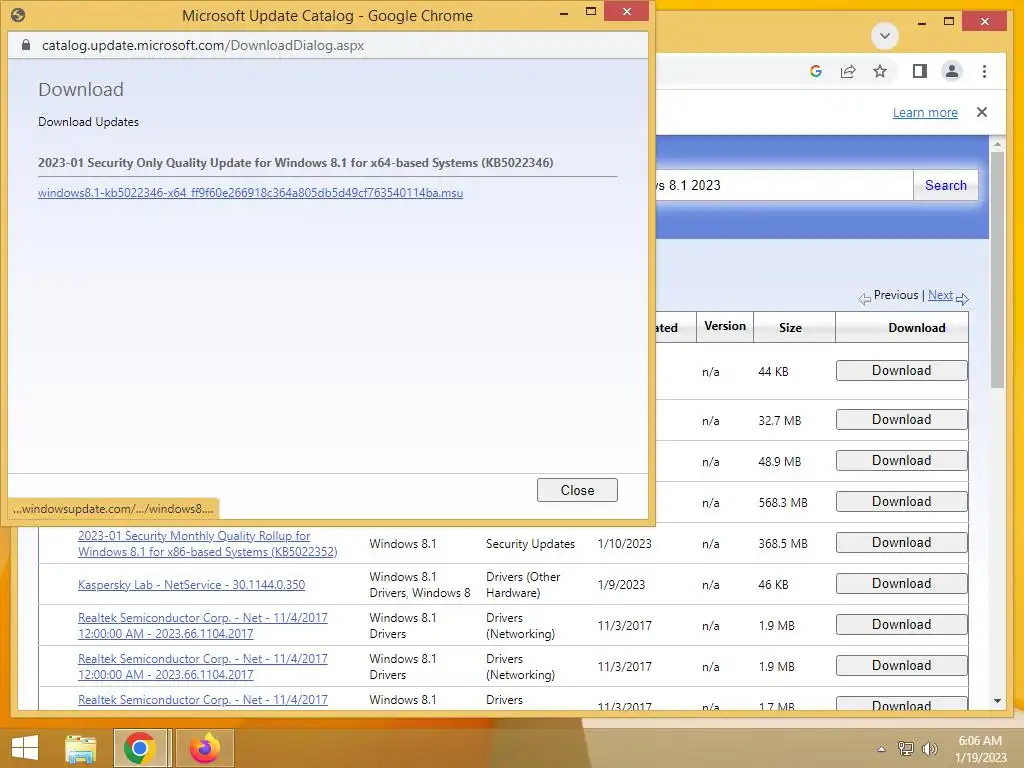
Task: Open the volume speaker tray icon
Action: coord(929,749)
